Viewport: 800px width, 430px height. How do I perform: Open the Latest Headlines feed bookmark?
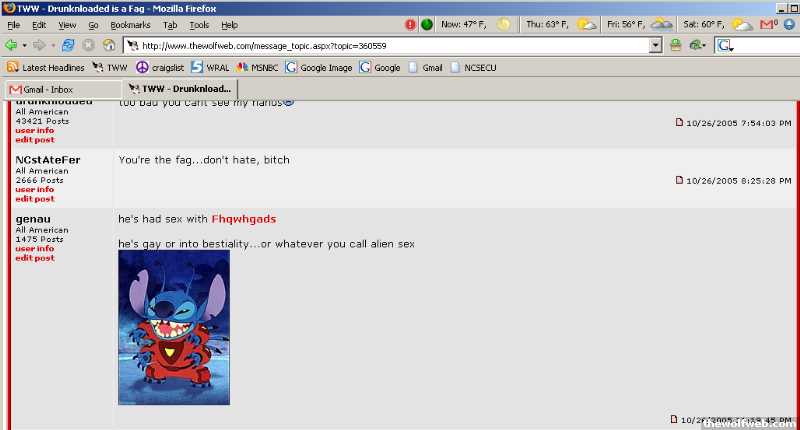point(46,67)
